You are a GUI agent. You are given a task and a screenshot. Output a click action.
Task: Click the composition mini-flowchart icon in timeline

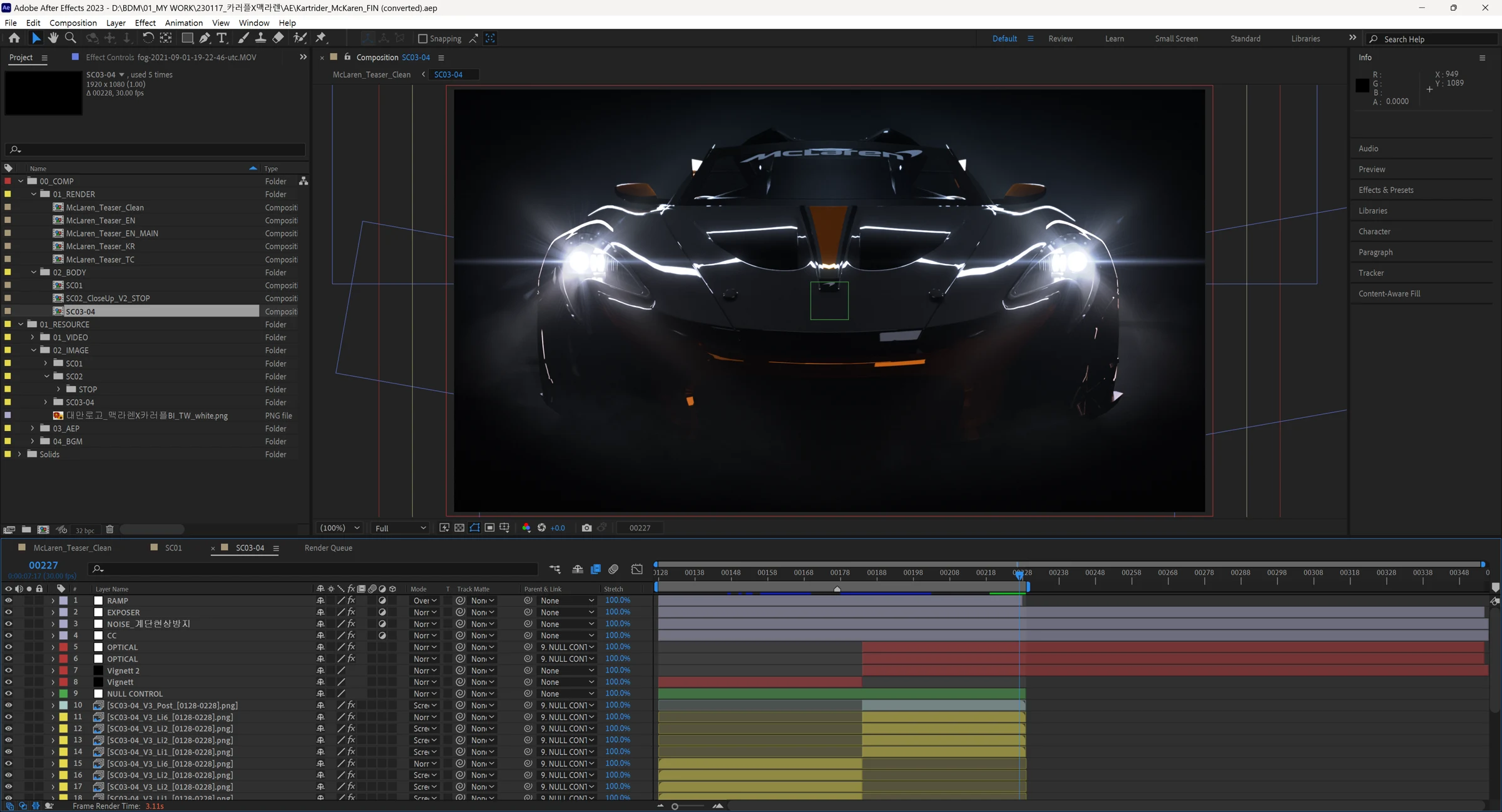555,569
